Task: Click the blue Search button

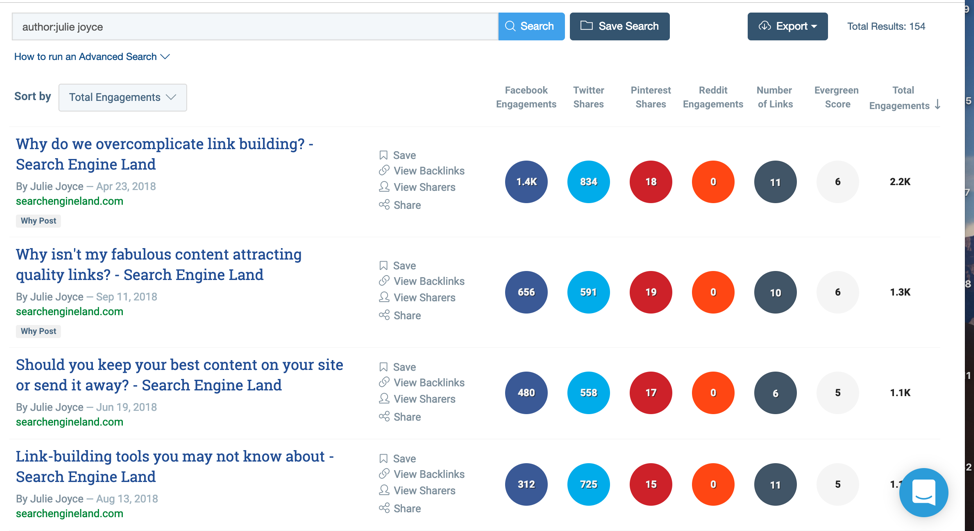Action: click(531, 26)
